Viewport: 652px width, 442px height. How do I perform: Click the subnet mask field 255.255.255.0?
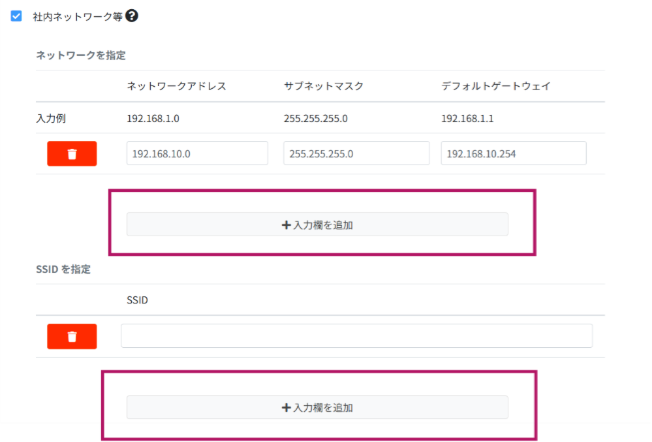[x=354, y=154]
